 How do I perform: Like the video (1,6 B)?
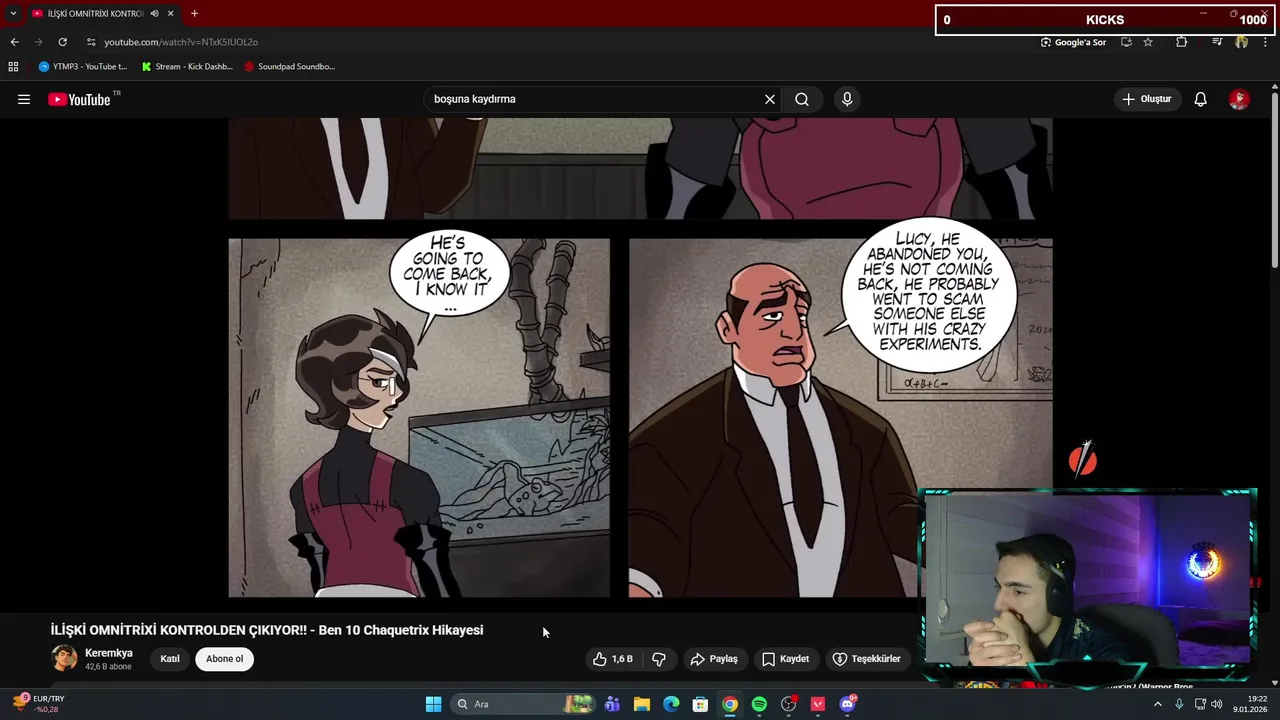pos(613,659)
